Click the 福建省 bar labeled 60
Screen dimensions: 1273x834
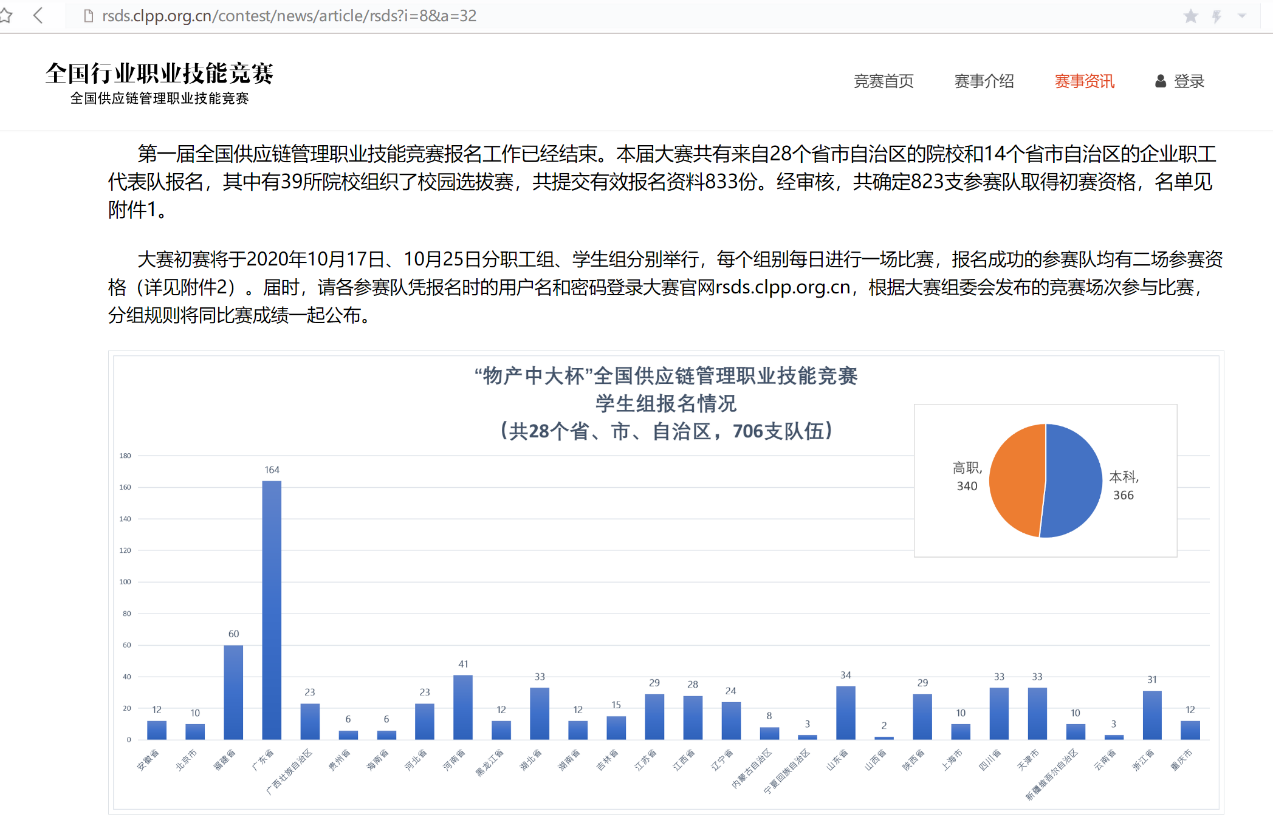point(233,692)
